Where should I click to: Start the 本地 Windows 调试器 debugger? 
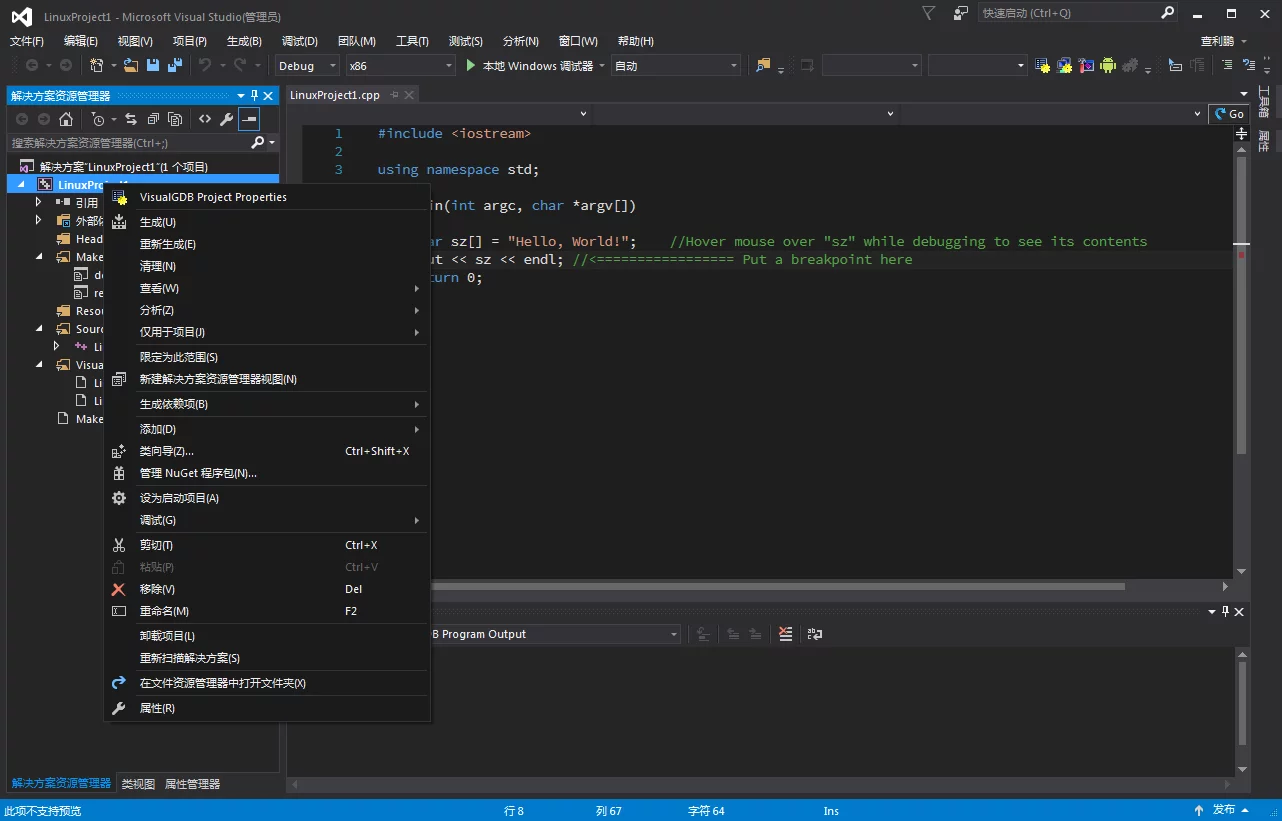pyautogui.click(x=528, y=66)
